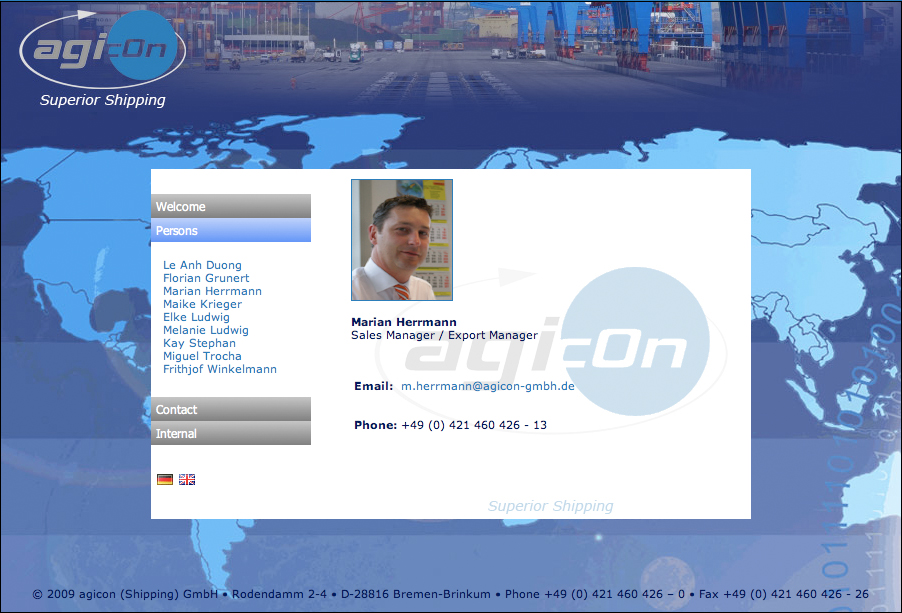The height and width of the screenshot is (613, 902).
Task: Select the Persons menu section
Action: [x=231, y=231]
